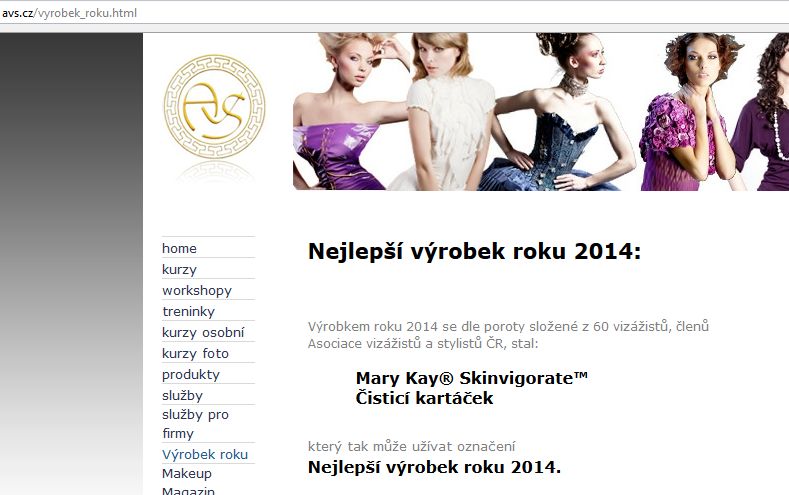Click text 'Čisticí kartáček'
Screen dimensions: 789x495
click(424, 398)
